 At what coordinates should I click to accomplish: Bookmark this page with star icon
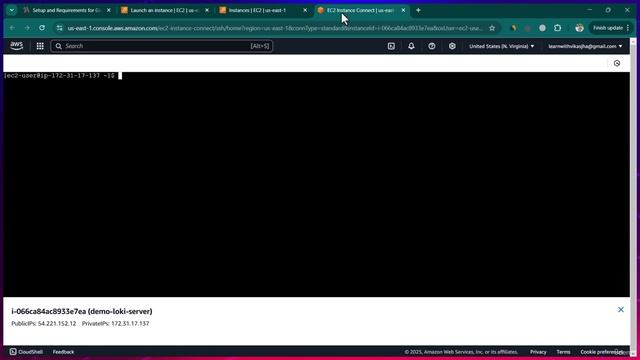(x=492, y=28)
